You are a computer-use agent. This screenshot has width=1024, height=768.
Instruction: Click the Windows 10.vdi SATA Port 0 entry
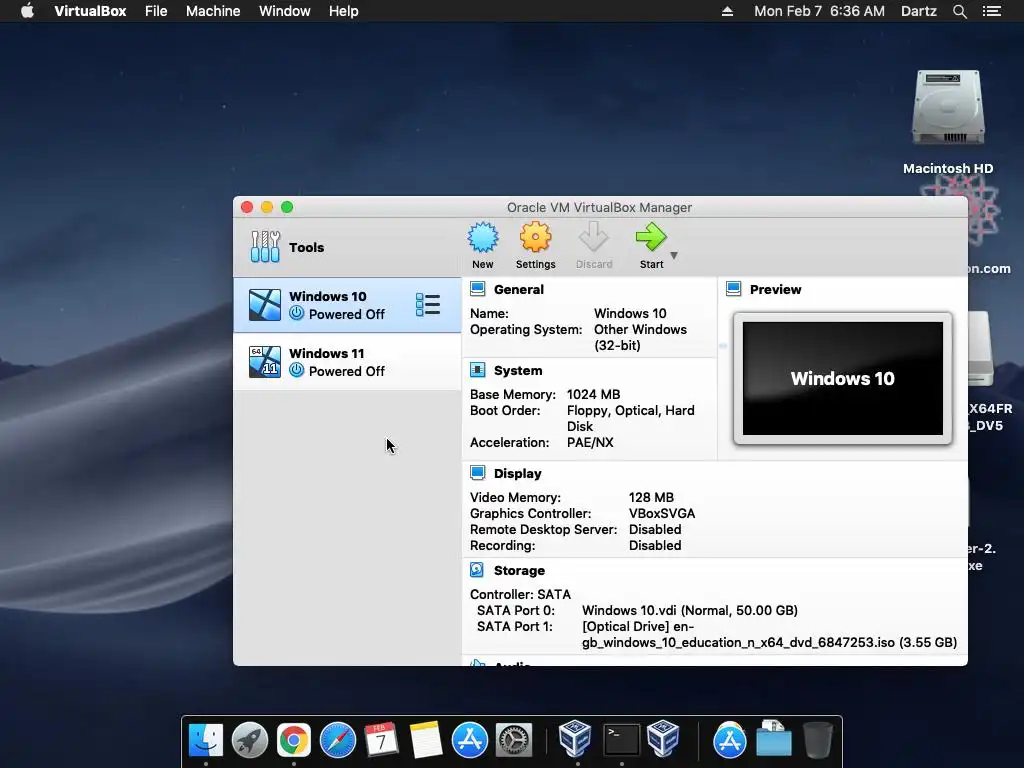690,610
